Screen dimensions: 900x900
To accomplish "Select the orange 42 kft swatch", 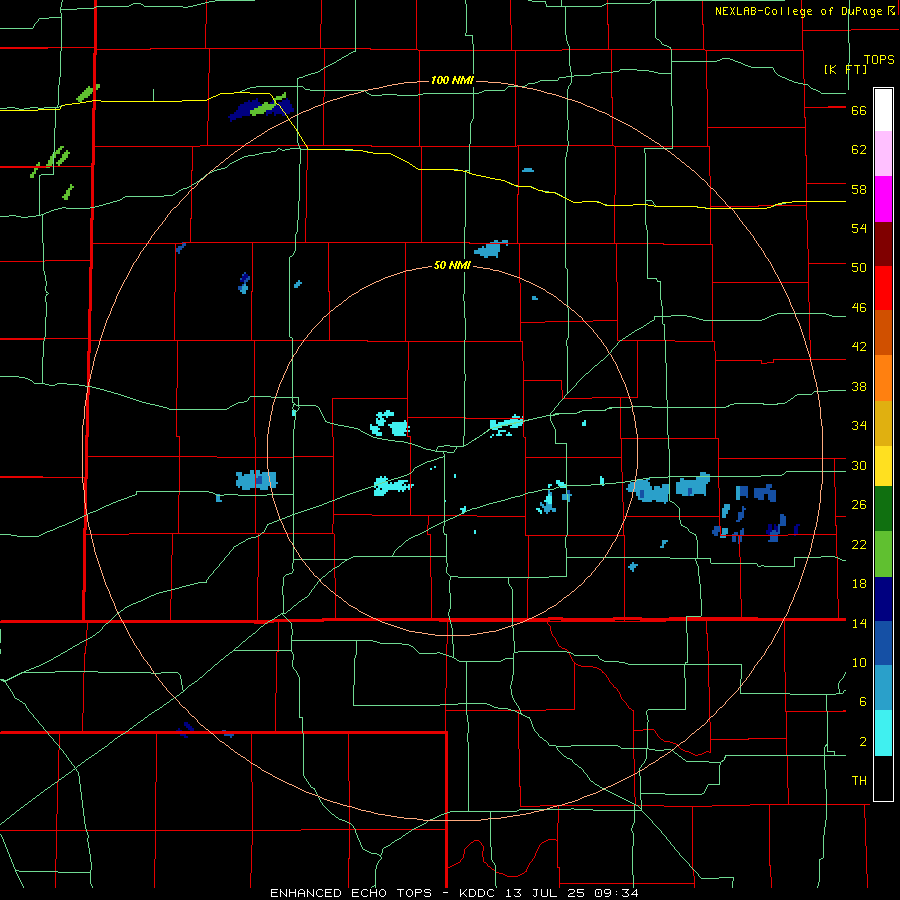I will tap(883, 378).
